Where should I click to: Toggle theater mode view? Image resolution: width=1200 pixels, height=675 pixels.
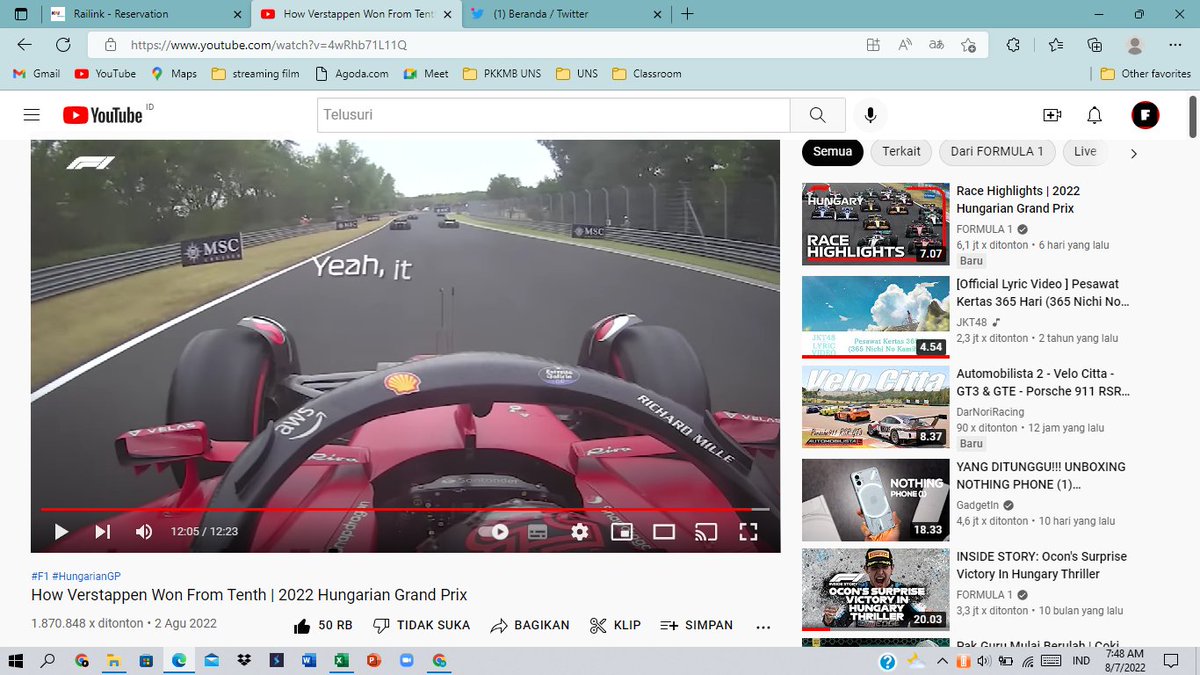664,532
